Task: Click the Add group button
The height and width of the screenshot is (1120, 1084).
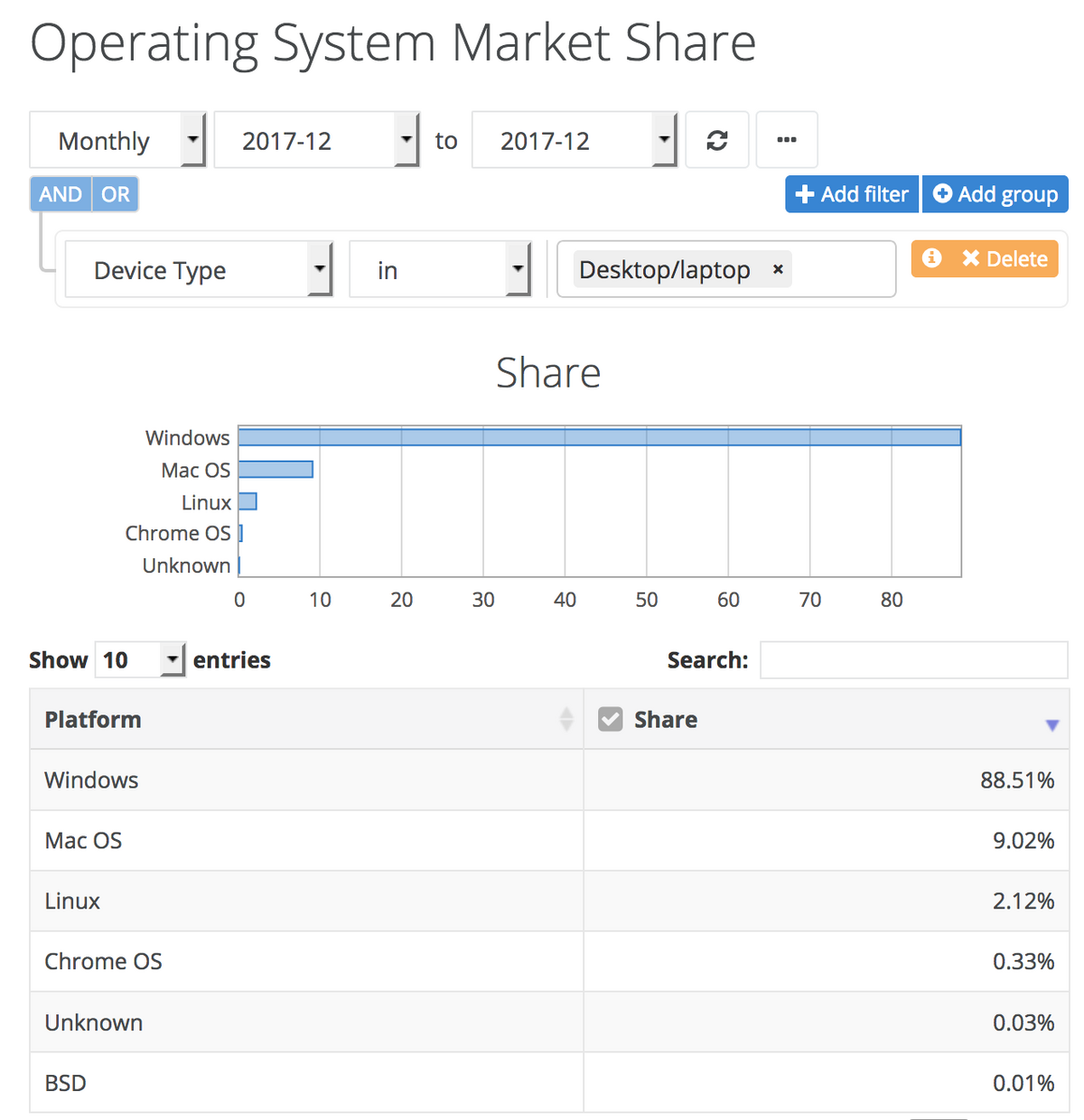Action: (995, 194)
